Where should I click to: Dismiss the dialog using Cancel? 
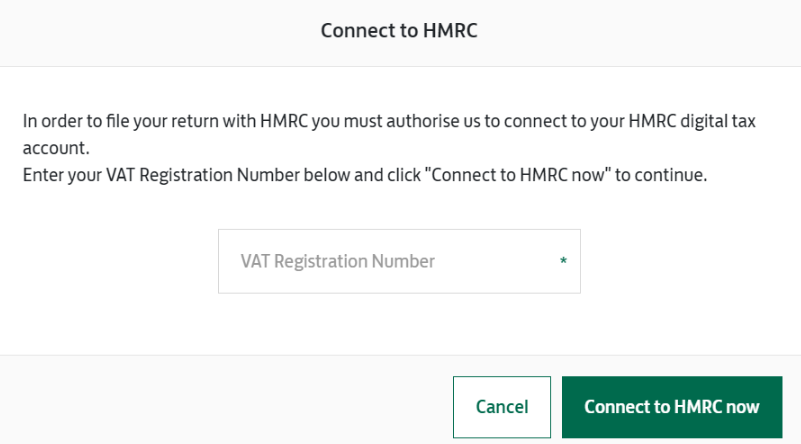[x=501, y=407]
